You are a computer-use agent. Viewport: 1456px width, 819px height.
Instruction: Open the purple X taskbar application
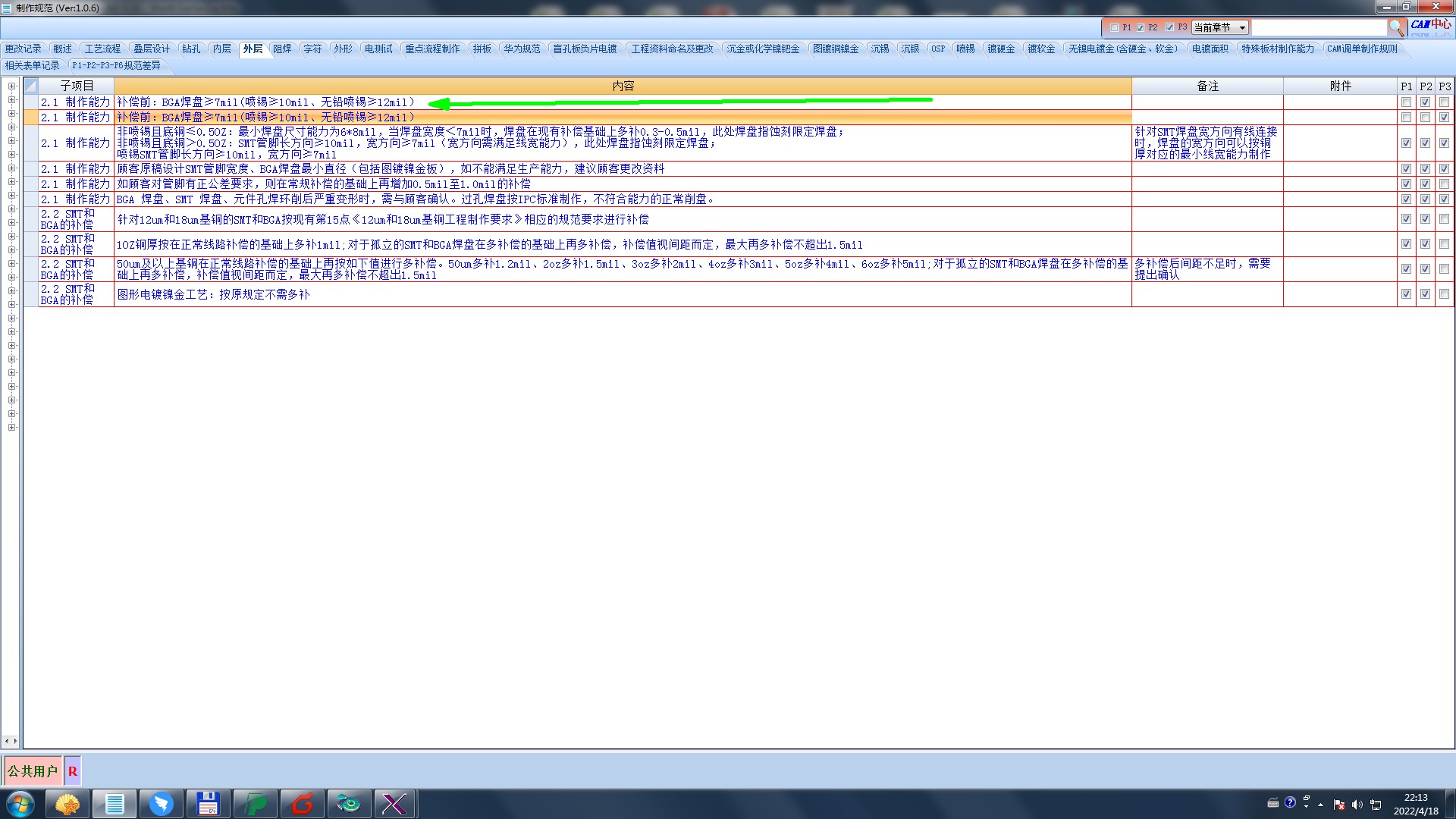pyautogui.click(x=394, y=804)
